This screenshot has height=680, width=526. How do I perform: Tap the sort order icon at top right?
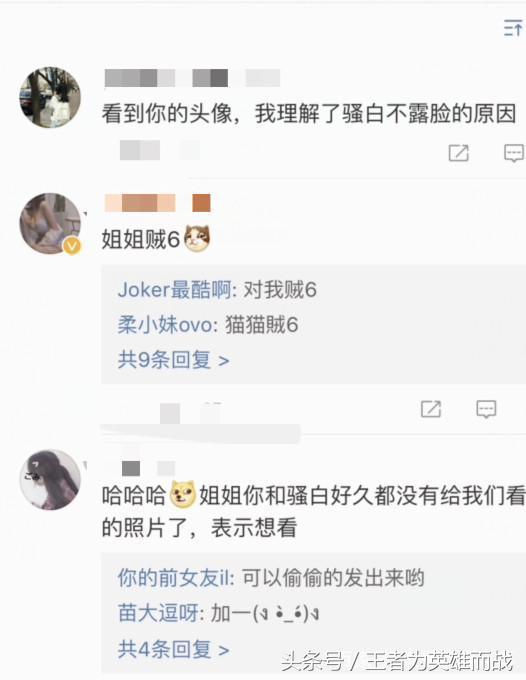tap(513, 29)
